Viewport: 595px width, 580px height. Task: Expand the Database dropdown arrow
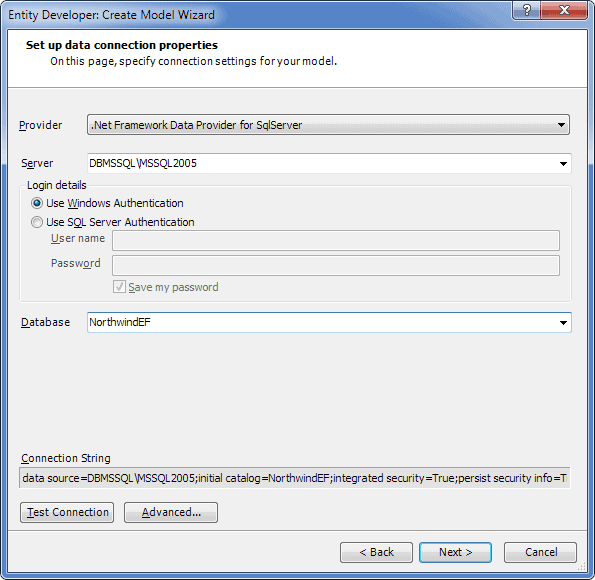click(563, 323)
